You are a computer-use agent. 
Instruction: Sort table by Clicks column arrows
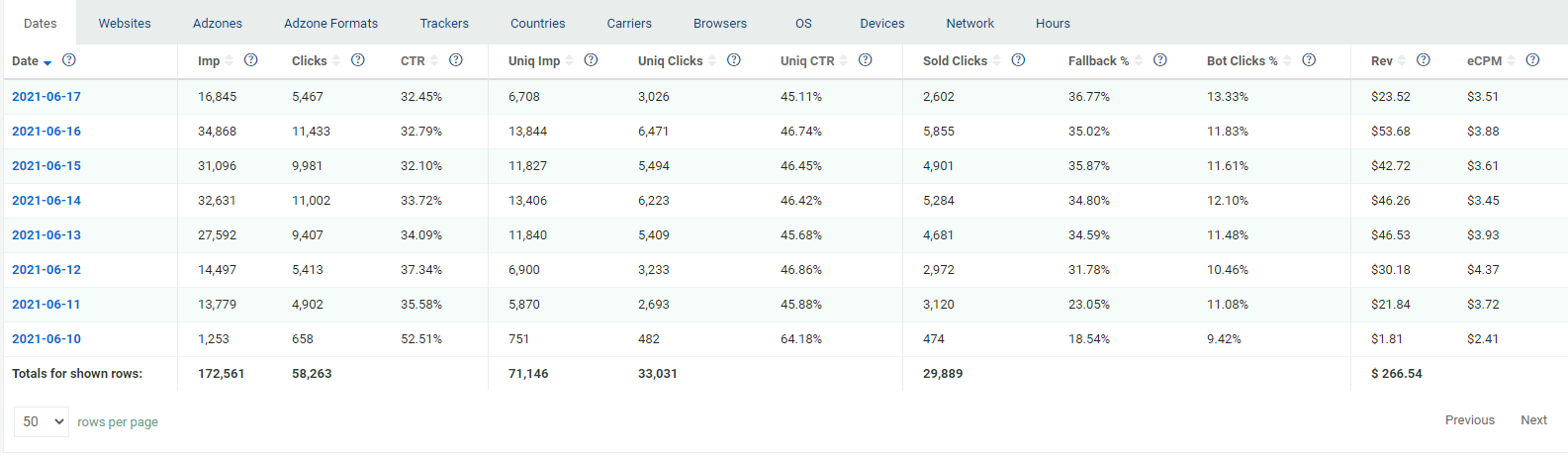(x=336, y=61)
